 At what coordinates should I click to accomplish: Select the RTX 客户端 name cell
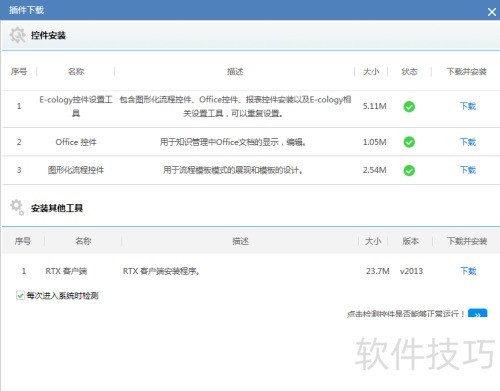click(66, 271)
